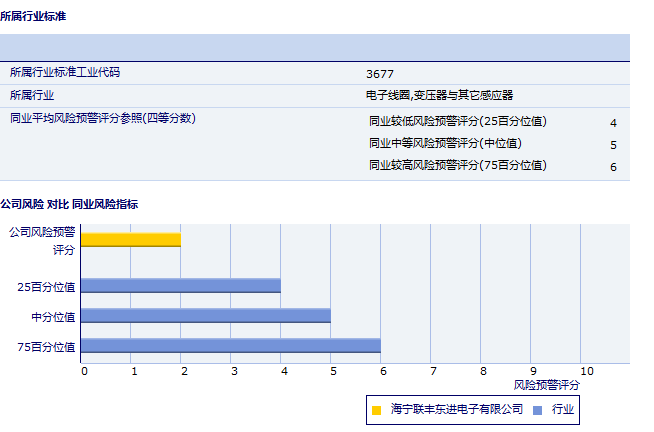Click the 25百分位值 chart axis label
Viewport: 654px width, 432px height.
46,287
